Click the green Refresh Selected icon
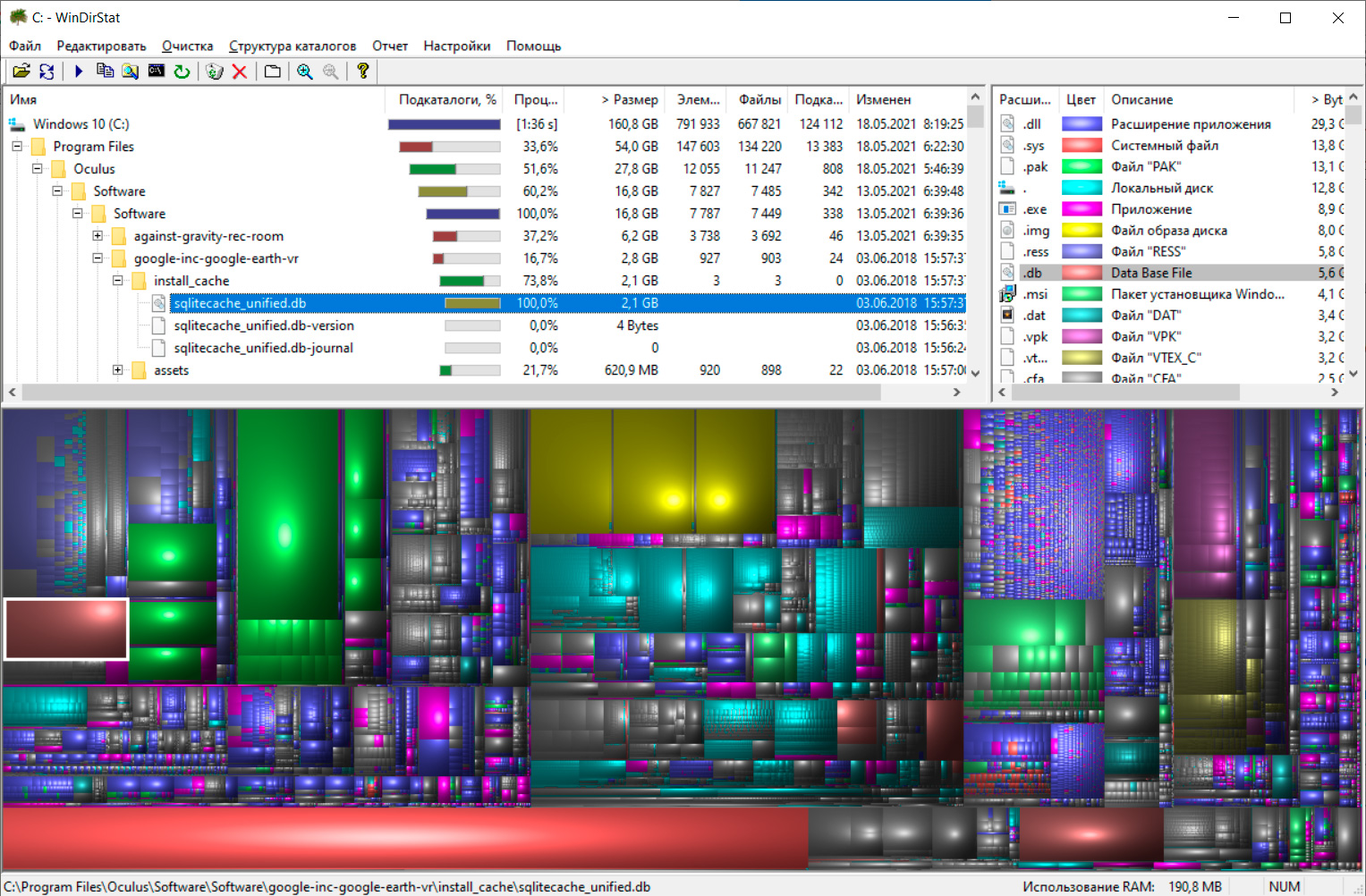This screenshot has width=1366, height=896. pos(182,72)
